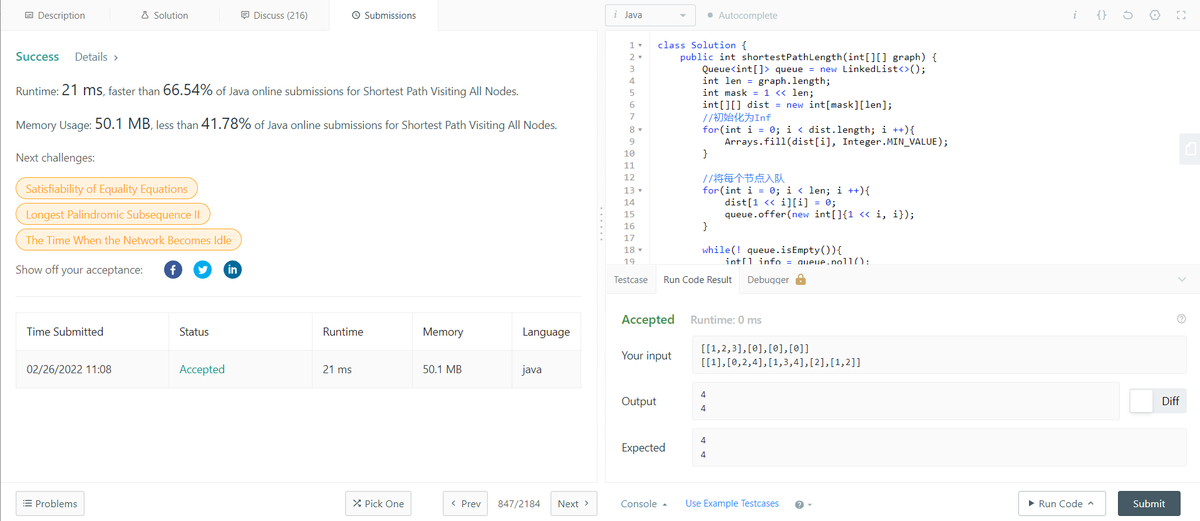
Task: Collapse the shortestPathLength method fold on line 2
Action: point(640,58)
